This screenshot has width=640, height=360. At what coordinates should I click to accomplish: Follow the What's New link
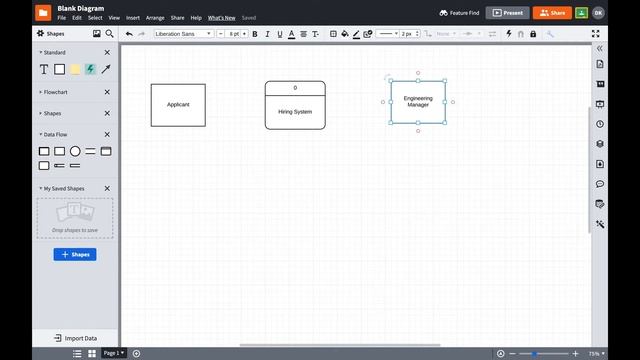pyautogui.click(x=222, y=18)
